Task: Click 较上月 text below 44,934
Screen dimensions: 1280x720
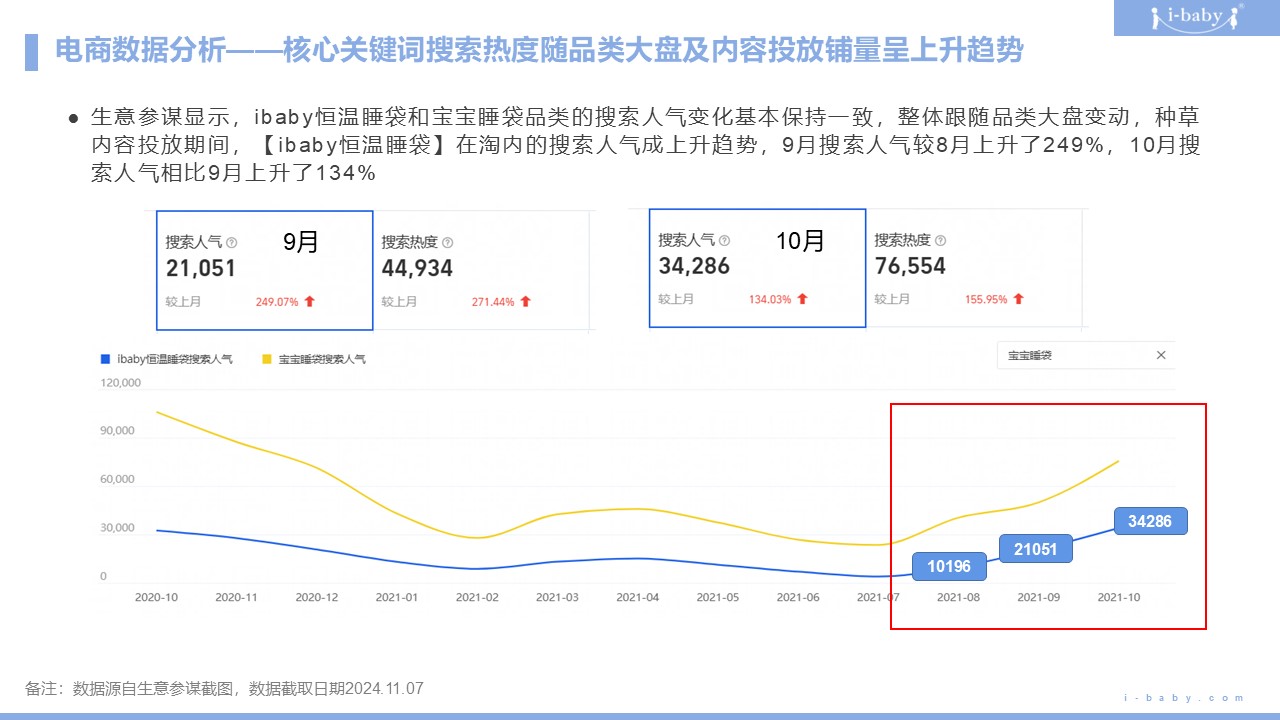Action: click(x=399, y=301)
